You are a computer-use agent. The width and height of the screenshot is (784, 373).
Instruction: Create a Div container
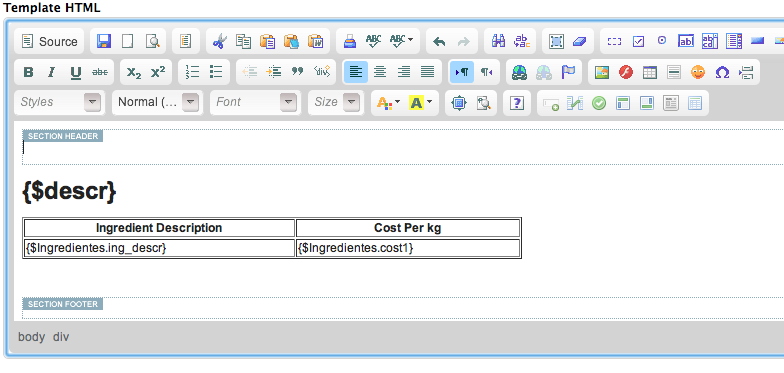(322, 72)
